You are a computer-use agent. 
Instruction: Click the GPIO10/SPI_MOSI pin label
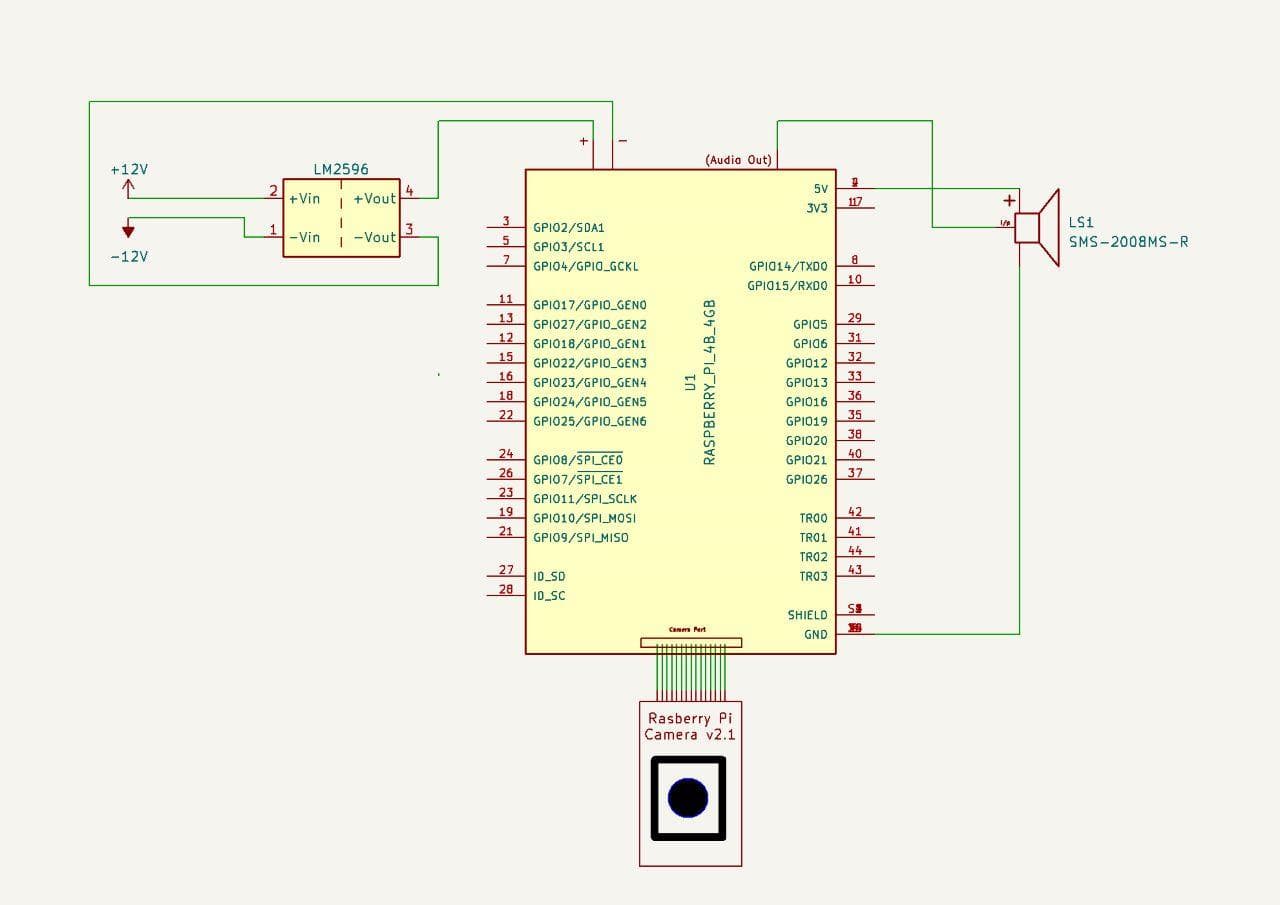point(585,518)
